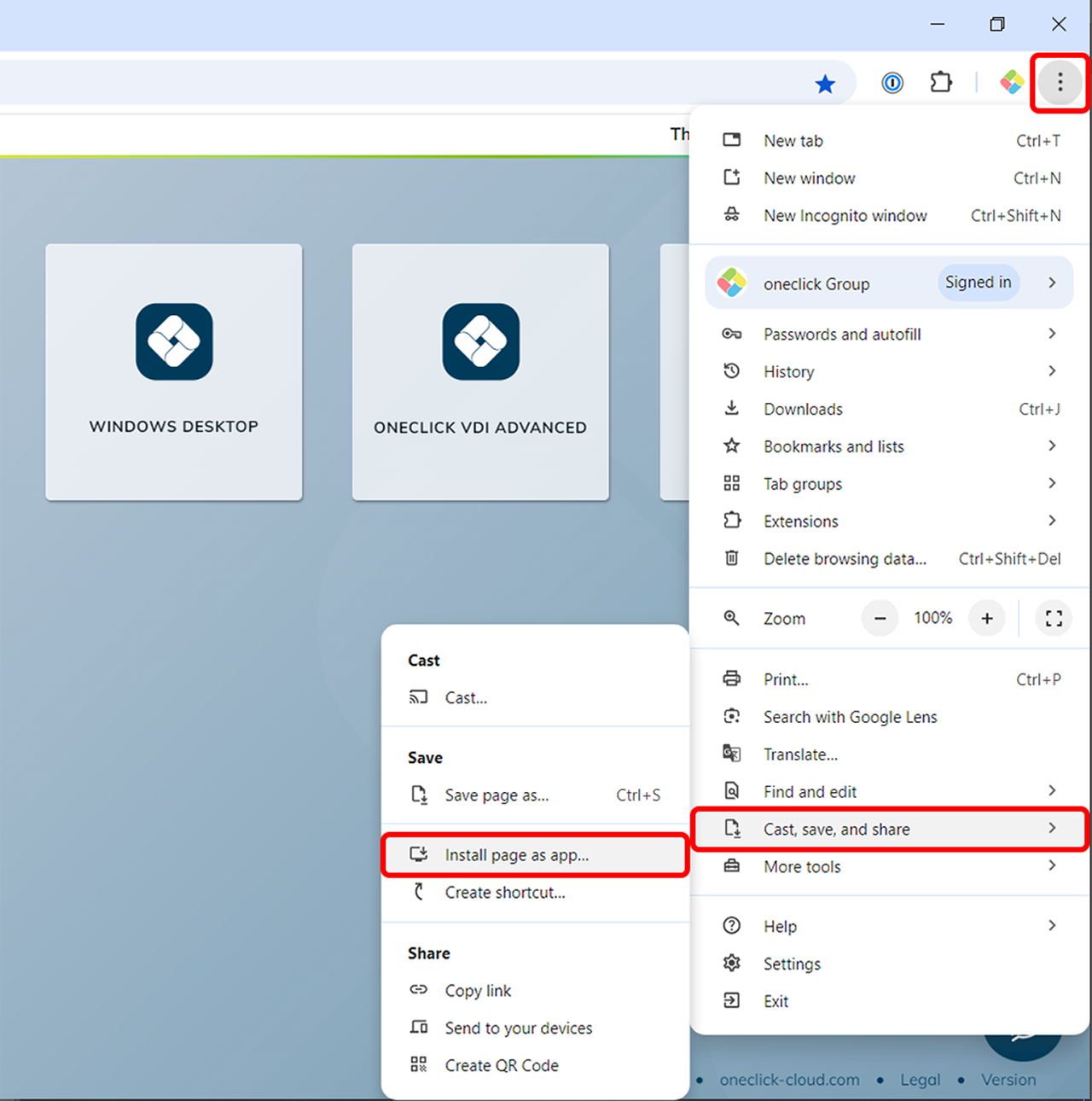This screenshot has width=1092, height=1101.
Task: Open the Cast option to cast this tab
Action: (466, 697)
